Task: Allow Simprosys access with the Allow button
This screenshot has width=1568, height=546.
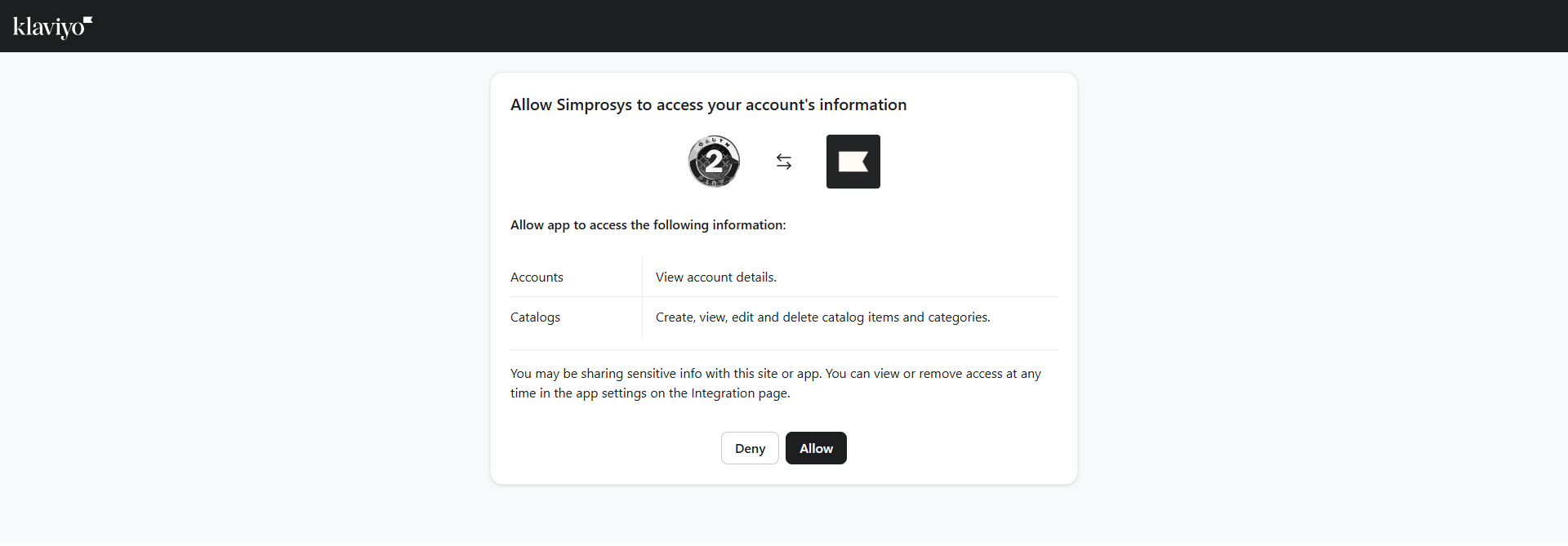Action: click(x=816, y=448)
